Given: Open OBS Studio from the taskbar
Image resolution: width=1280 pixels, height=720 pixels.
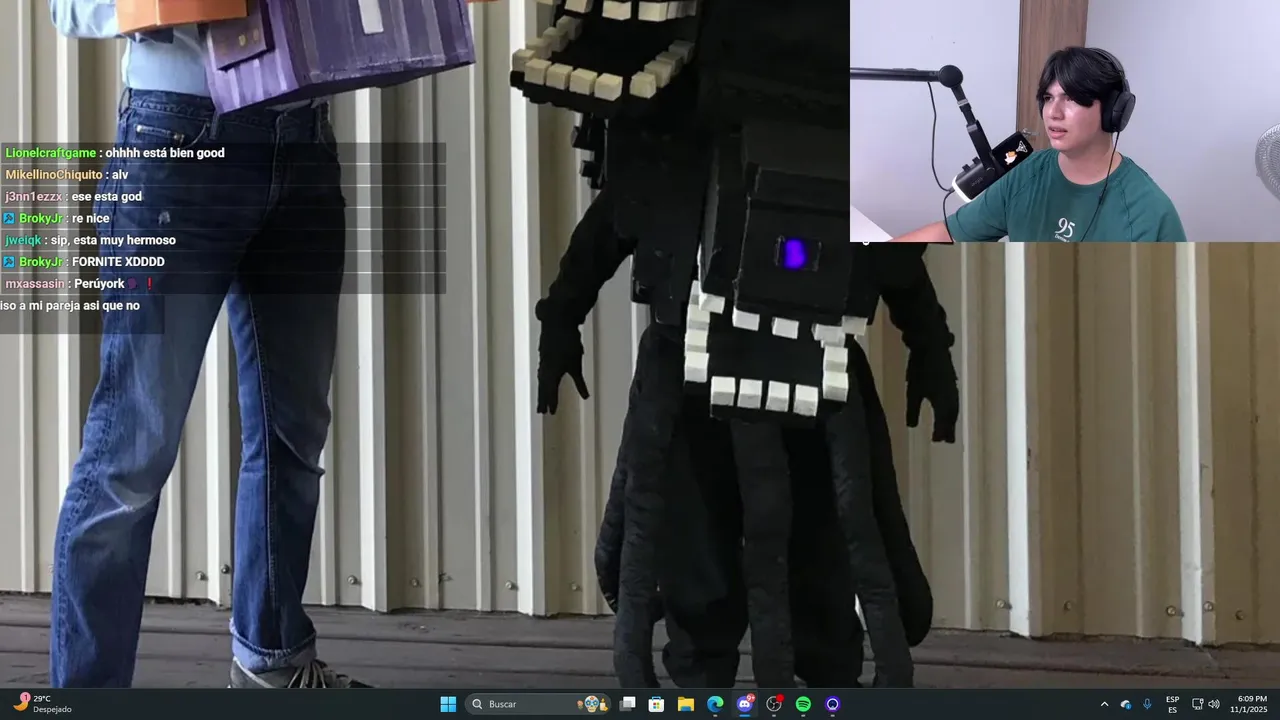Looking at the screenshot, I should point(774,704).
